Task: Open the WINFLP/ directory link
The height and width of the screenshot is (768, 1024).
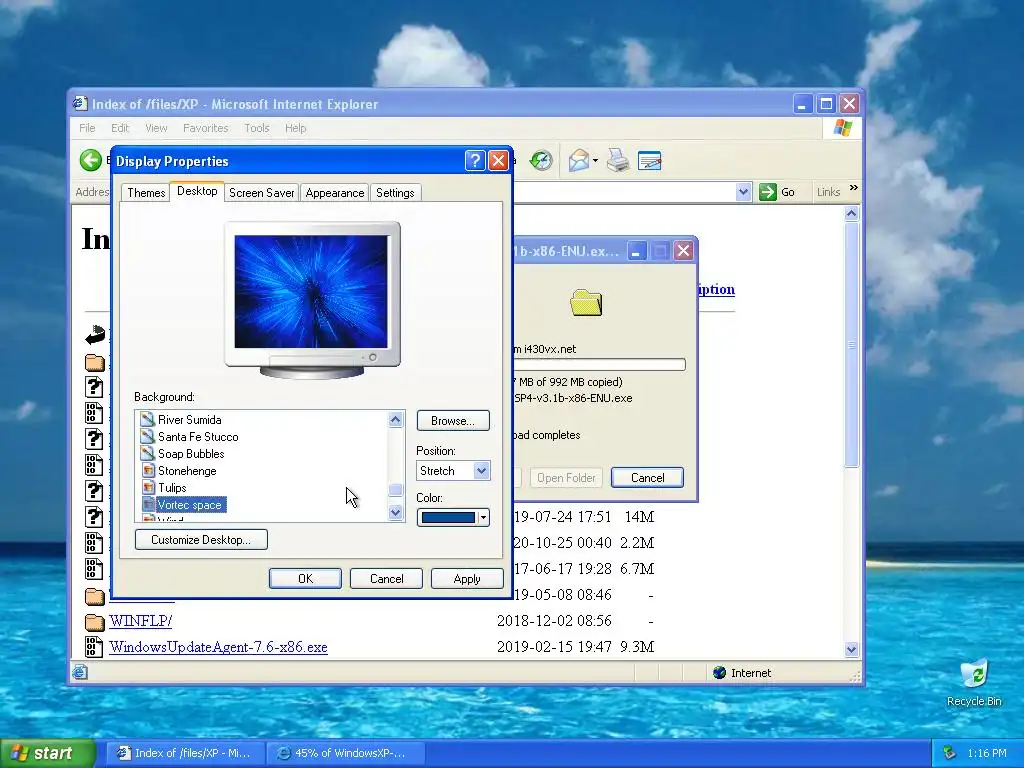Action: point(140,620)
